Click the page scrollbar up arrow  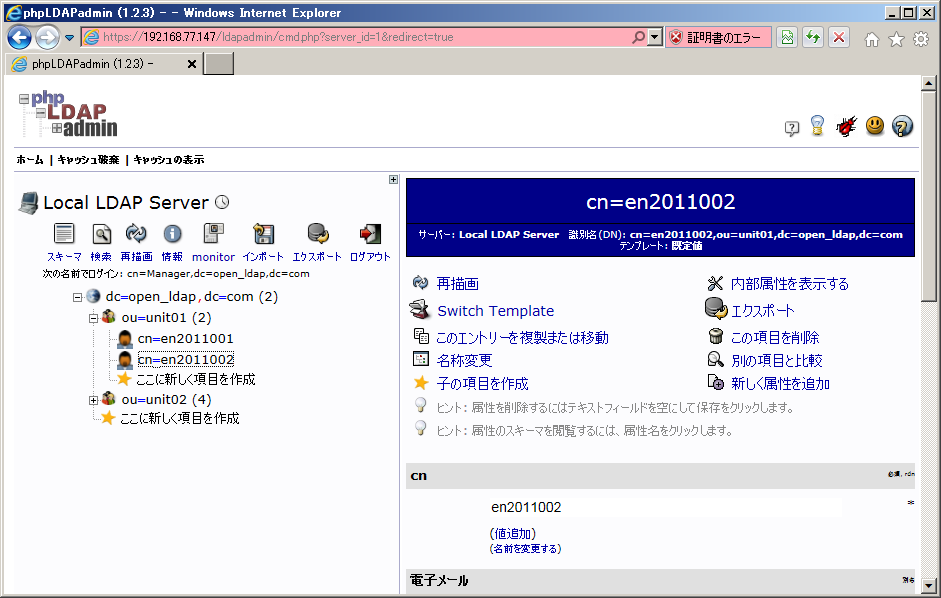[x=928, y=83]
